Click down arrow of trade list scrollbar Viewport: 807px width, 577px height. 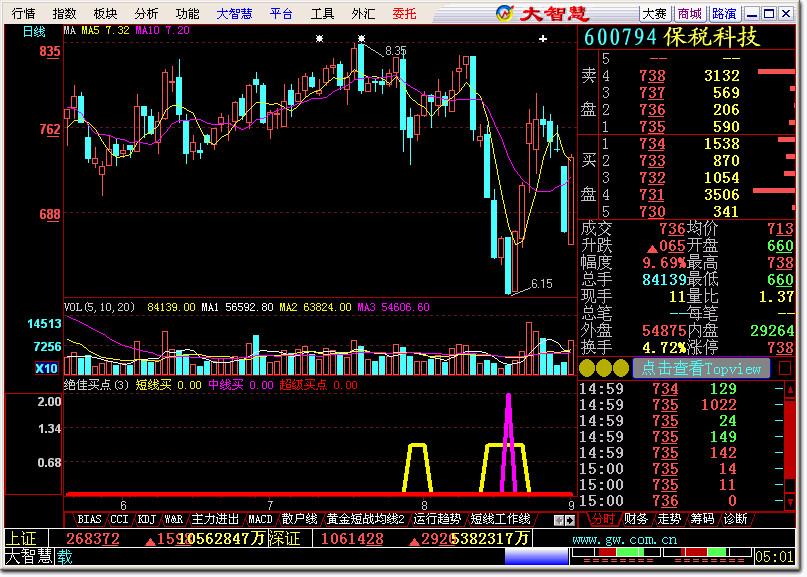click(x=790, y=502)
